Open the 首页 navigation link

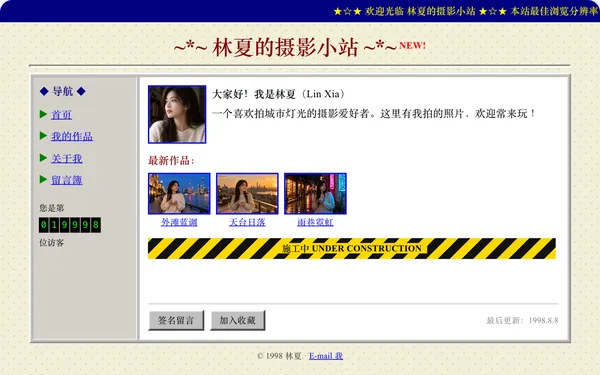[62, 115]
